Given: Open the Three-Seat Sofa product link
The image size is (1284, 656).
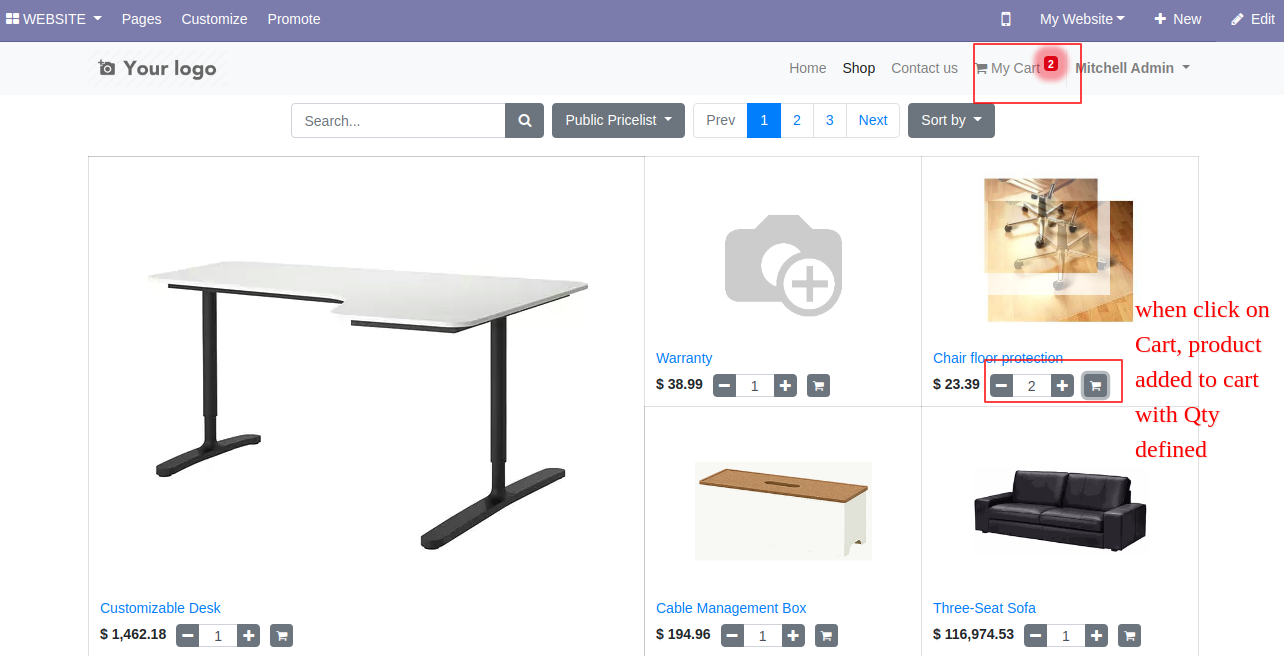Looking at the screenshot, I should click(x=984, y=608).
